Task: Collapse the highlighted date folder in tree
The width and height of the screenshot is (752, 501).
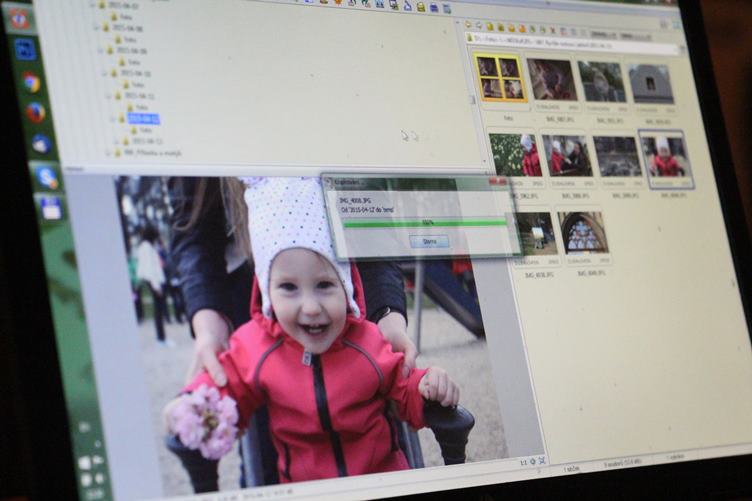Action: point(113,118)
